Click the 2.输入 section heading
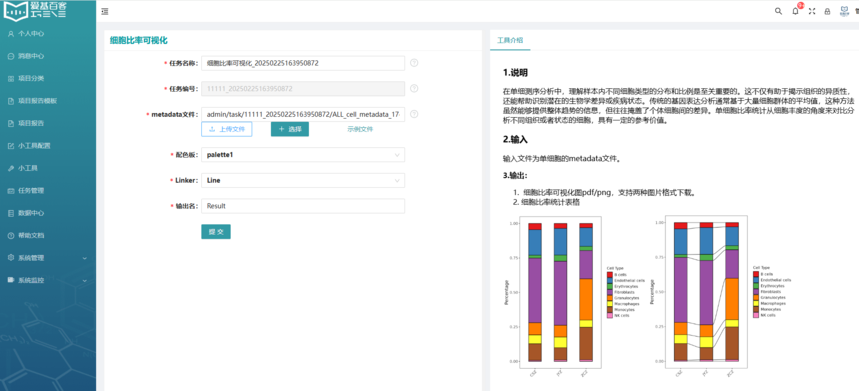This screenshot has height=391, width=859. tap(516, 139)
